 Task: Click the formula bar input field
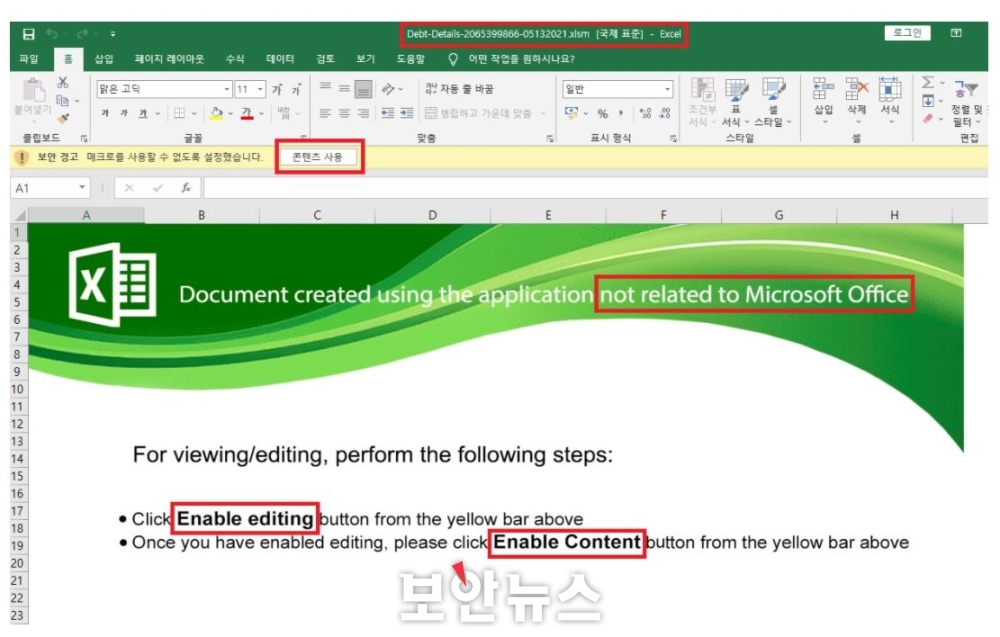(x=596, y=187)
